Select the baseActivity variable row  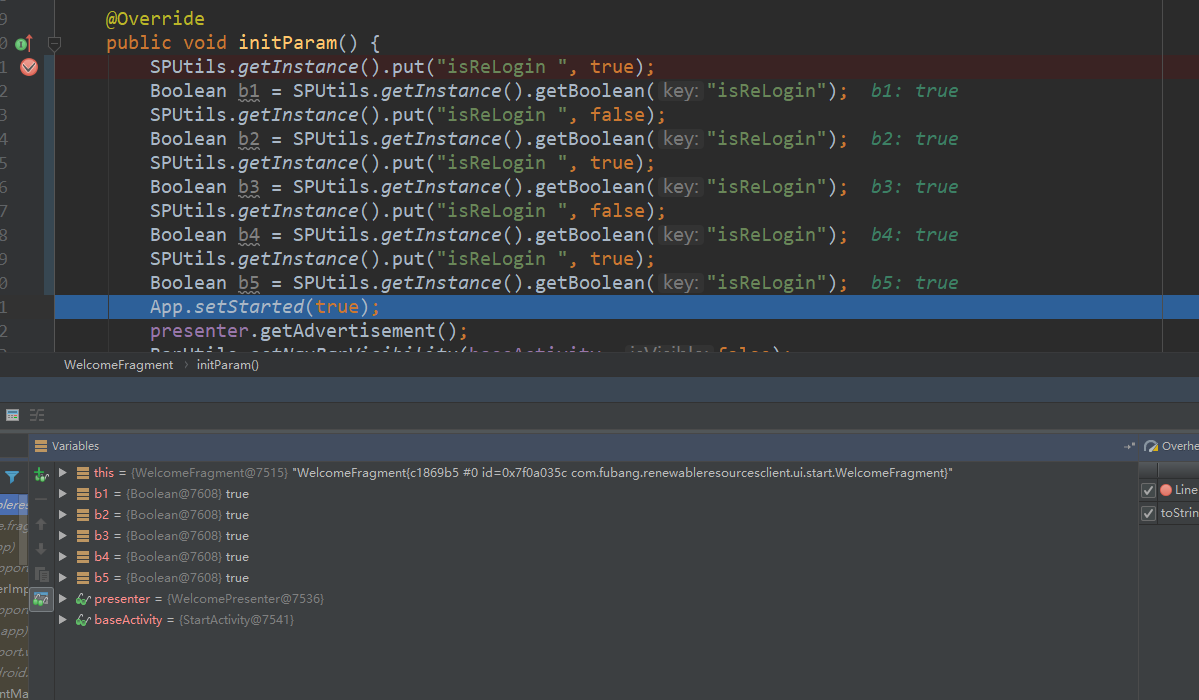point(130,619)
